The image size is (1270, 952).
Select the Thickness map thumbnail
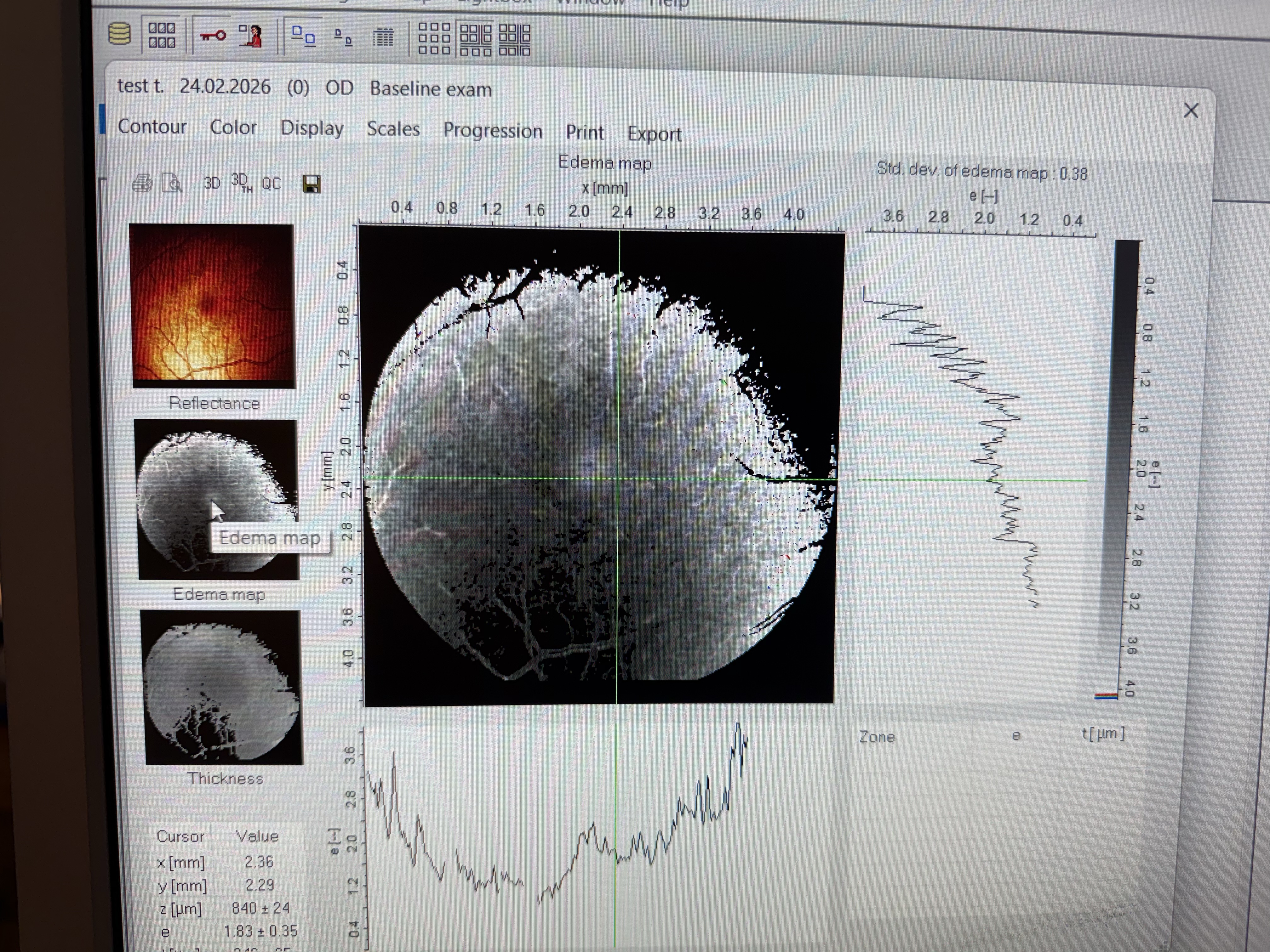coord(222,688)
